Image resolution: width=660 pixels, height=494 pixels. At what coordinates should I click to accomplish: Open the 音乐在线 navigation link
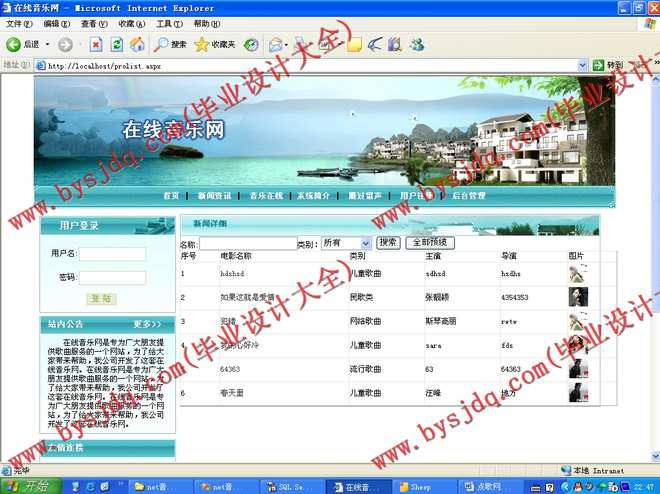(x=267, y=196)
